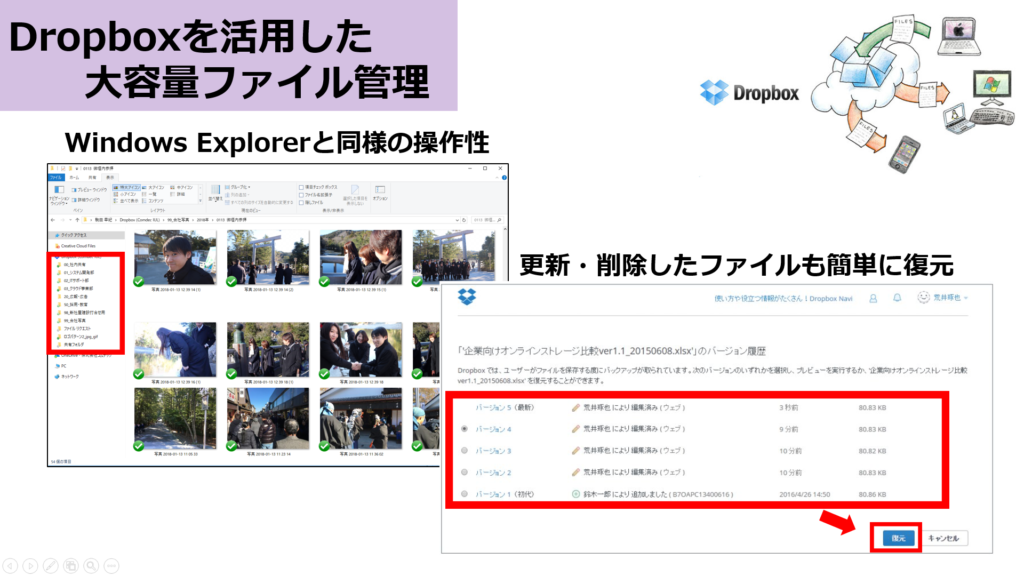Click the previous slide arrow in presentation controls

[10, 566]
